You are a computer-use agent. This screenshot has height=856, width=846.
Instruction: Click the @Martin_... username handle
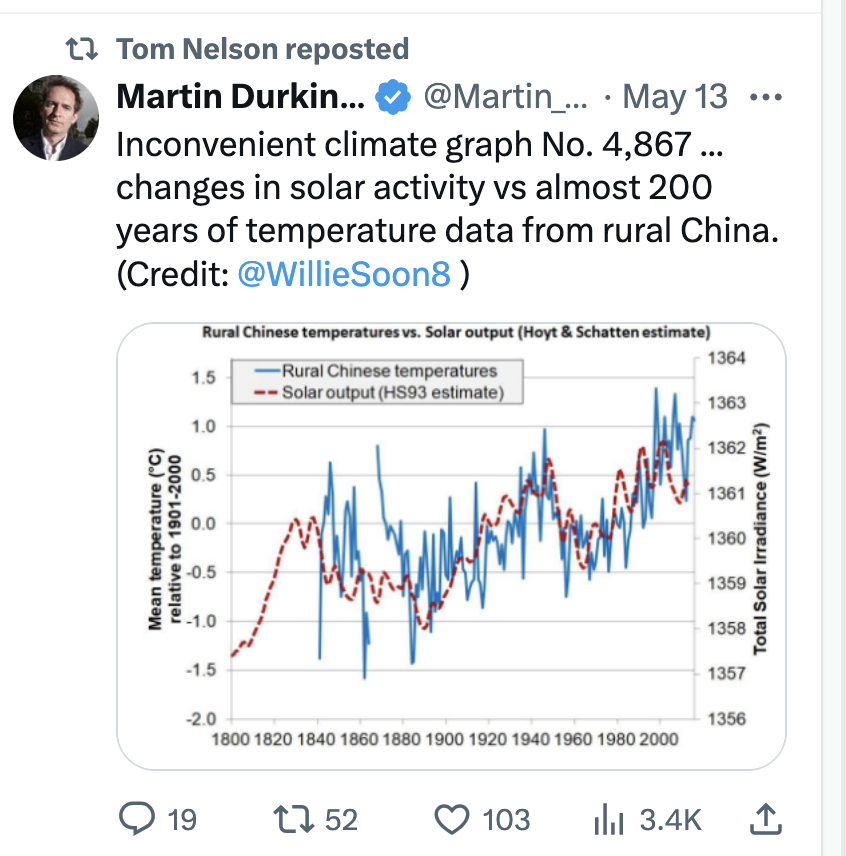(x=505, y=97)
